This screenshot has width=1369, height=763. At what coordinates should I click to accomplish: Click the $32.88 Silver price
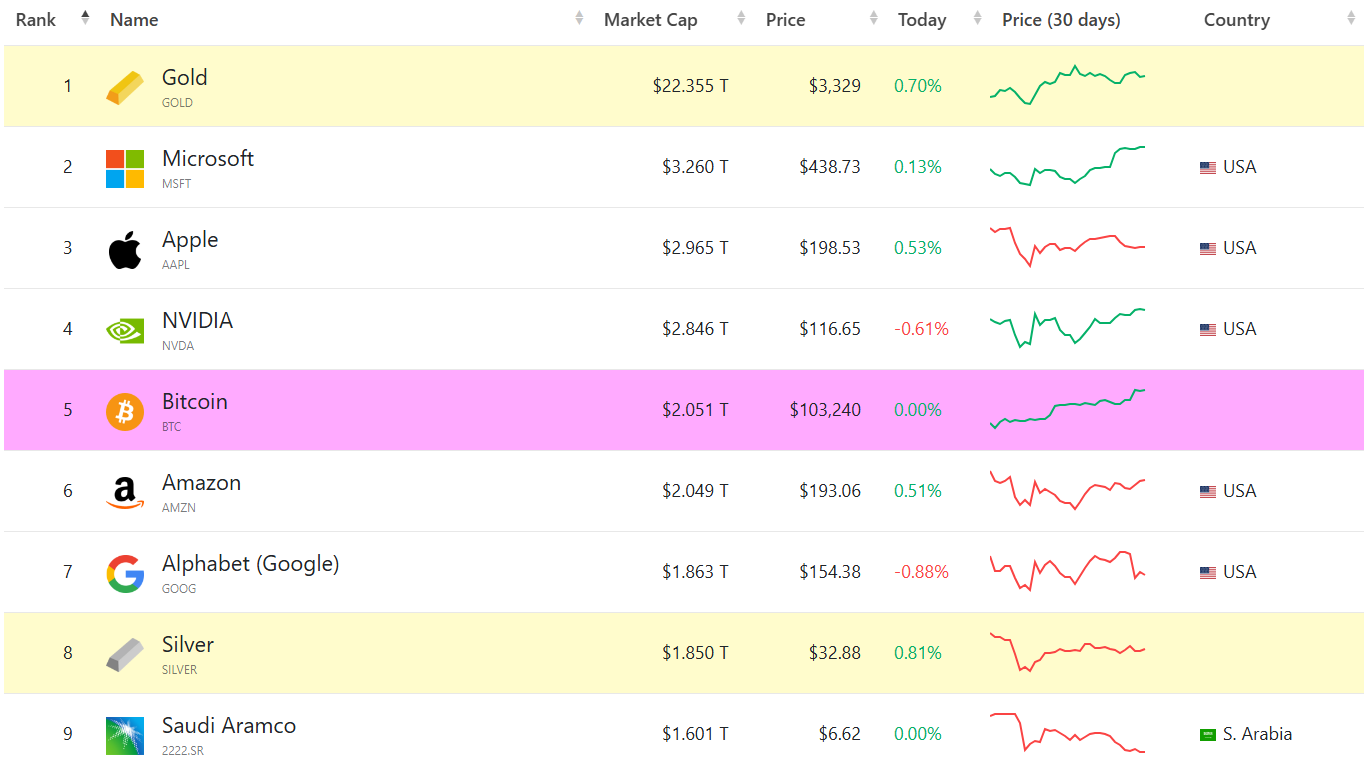pyautogui.click(x=835, y=653)
